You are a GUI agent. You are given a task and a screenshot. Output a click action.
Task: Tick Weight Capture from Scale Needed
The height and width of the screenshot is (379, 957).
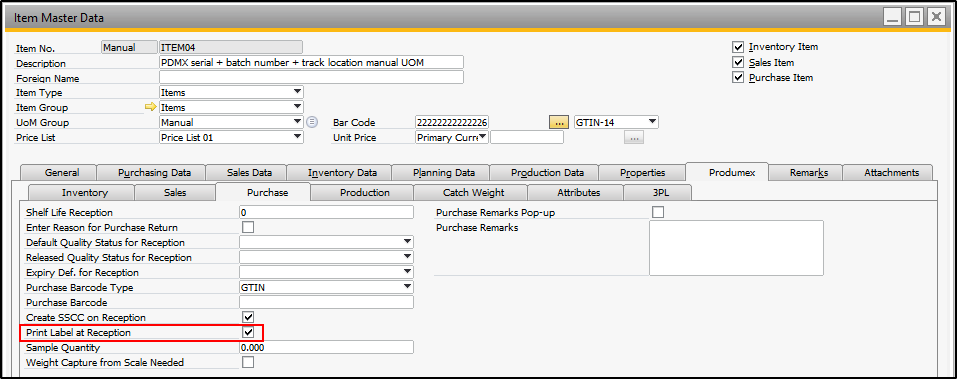[248, 363]
